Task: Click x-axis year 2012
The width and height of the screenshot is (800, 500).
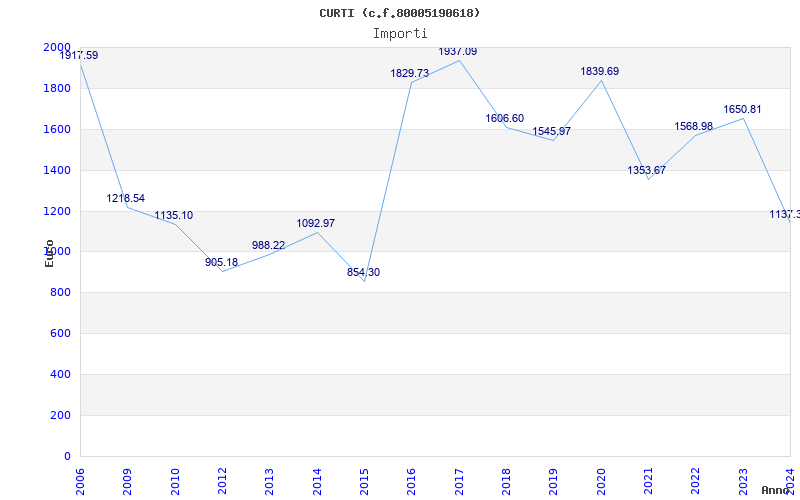Action: 222,482
